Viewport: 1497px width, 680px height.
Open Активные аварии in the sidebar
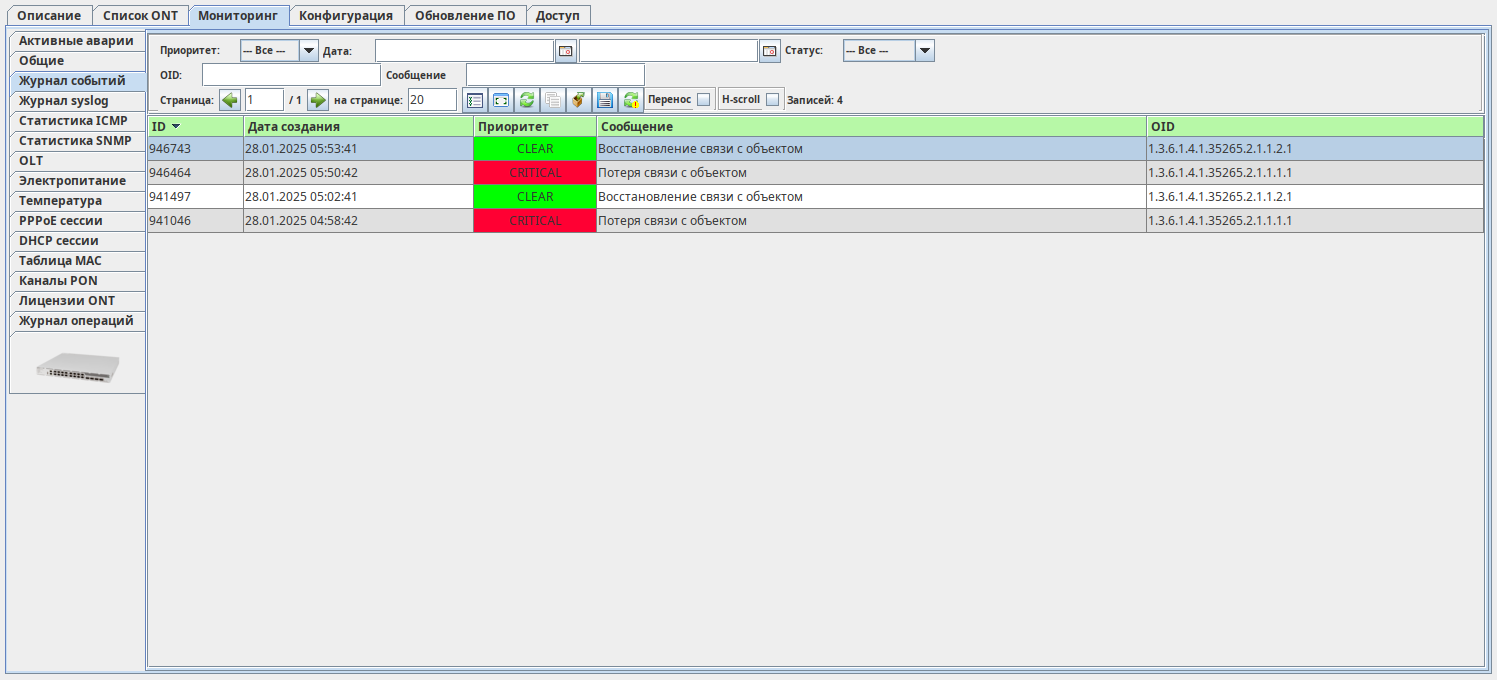77,41
